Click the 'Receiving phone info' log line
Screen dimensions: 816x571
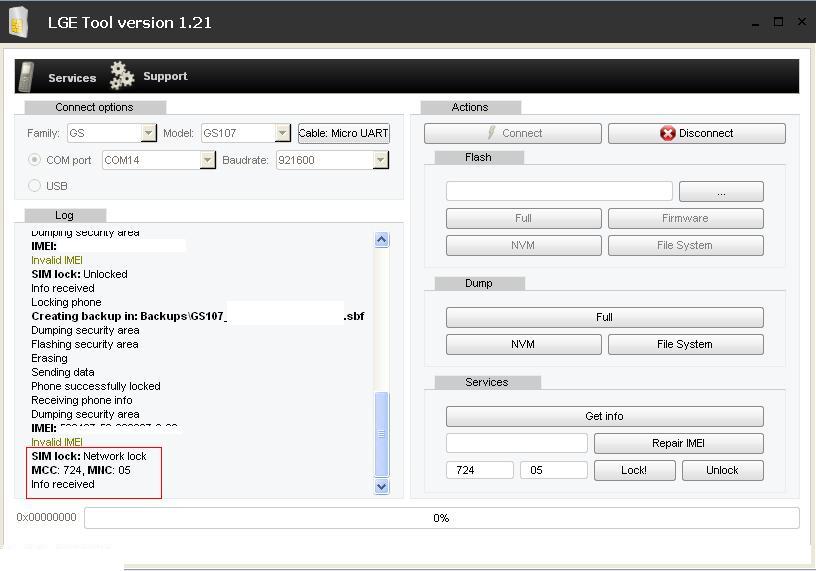(82, 400)
